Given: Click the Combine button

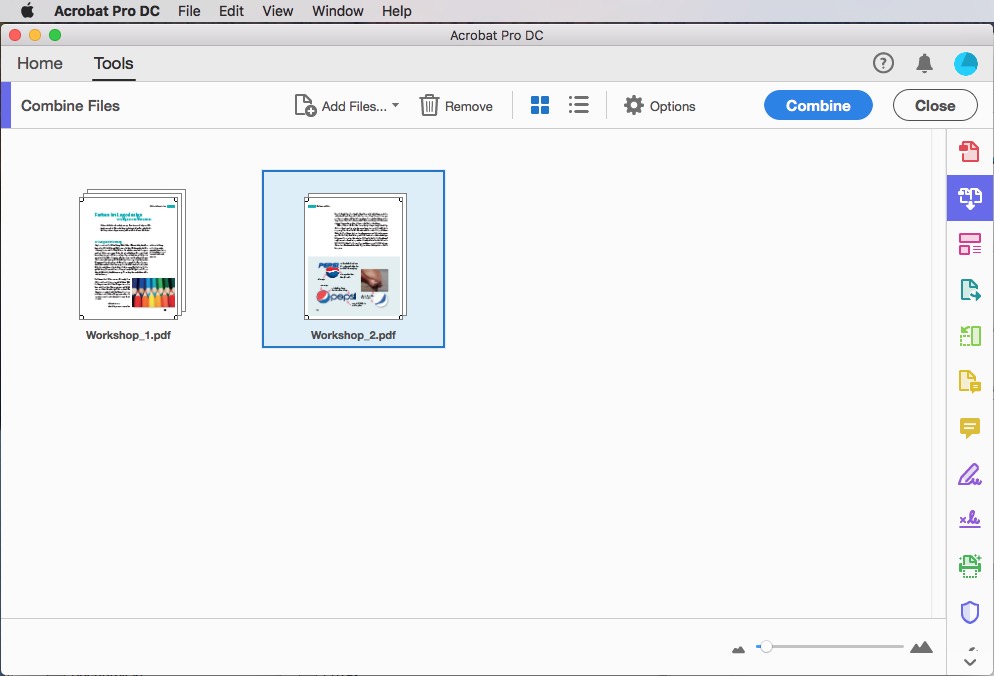Looking at the screenshot, I should point(818,104).
